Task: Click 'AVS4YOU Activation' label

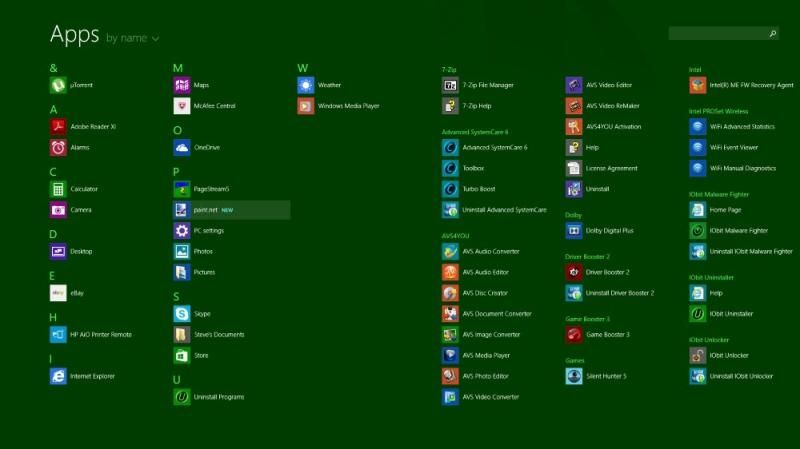Action: (x=613, y=127)
